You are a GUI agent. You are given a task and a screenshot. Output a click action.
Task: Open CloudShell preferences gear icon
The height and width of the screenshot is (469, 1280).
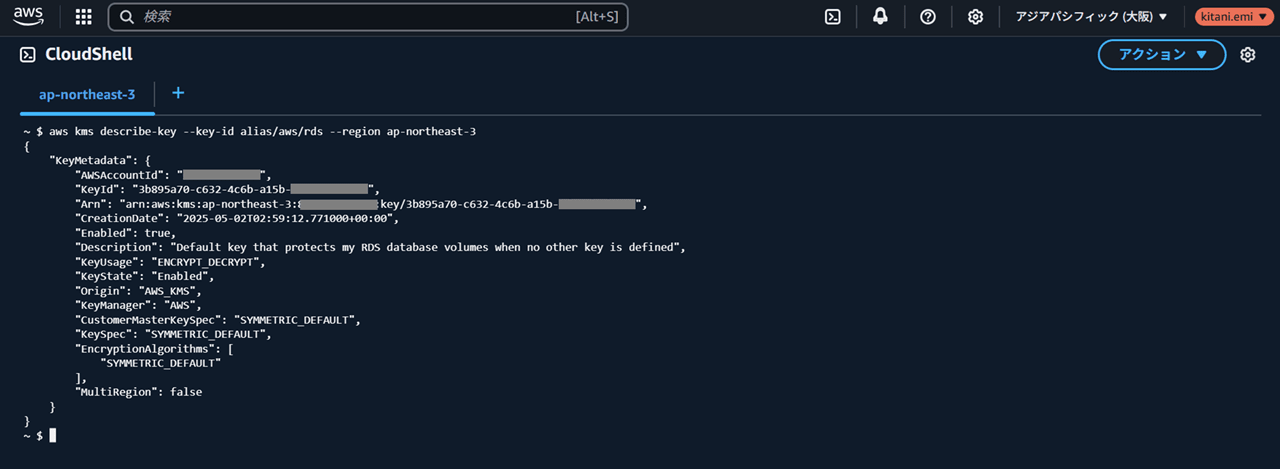pos(1248,55)
